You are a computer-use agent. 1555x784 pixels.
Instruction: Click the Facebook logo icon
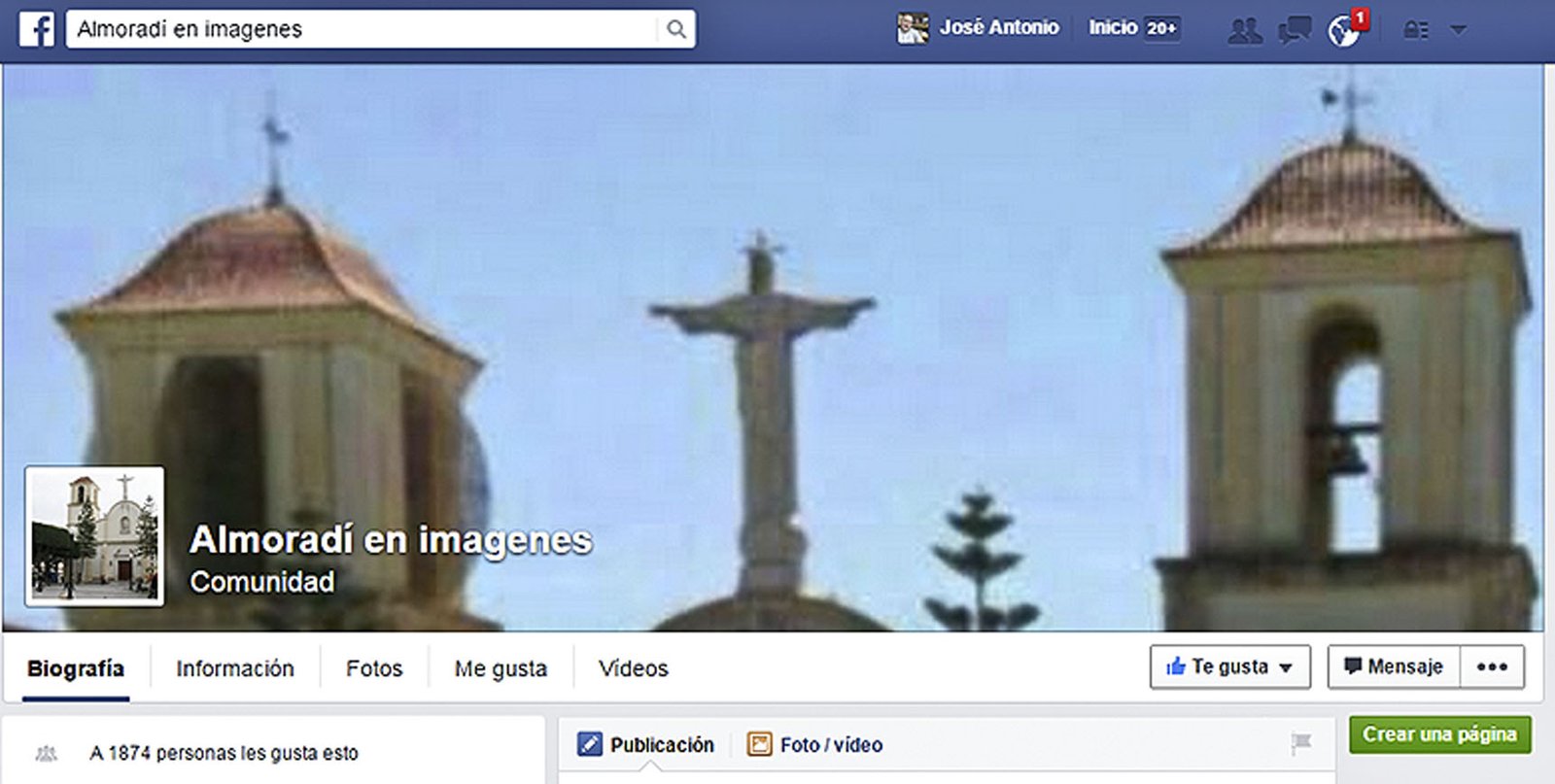coord(37,29)
